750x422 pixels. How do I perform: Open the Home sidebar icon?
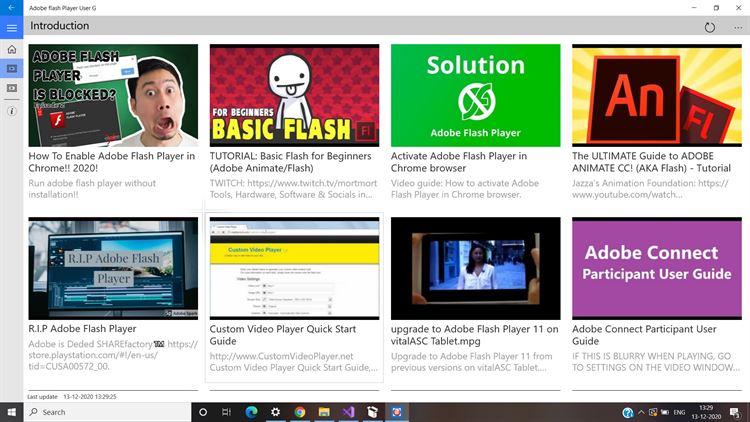[11, 49]
